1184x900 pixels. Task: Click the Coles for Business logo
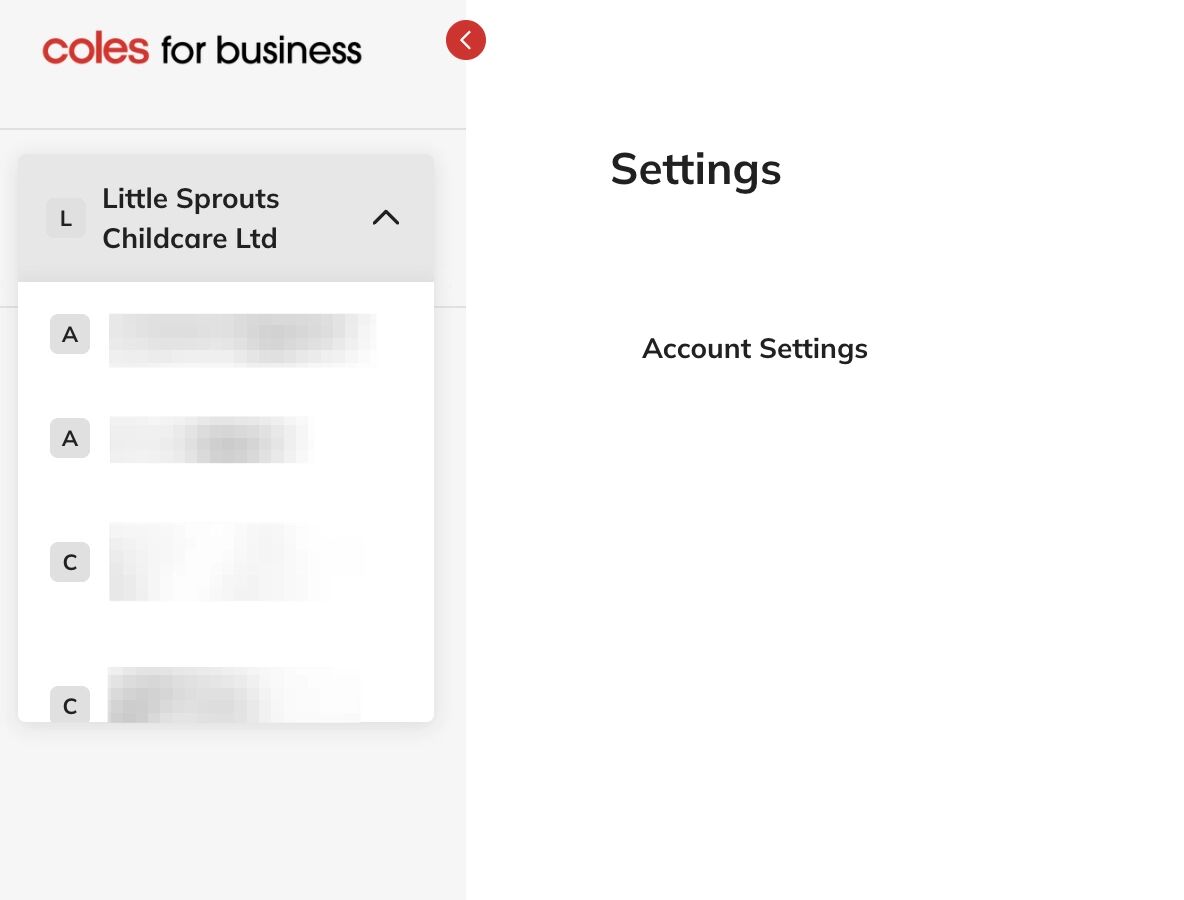click(x=202, y=50)
